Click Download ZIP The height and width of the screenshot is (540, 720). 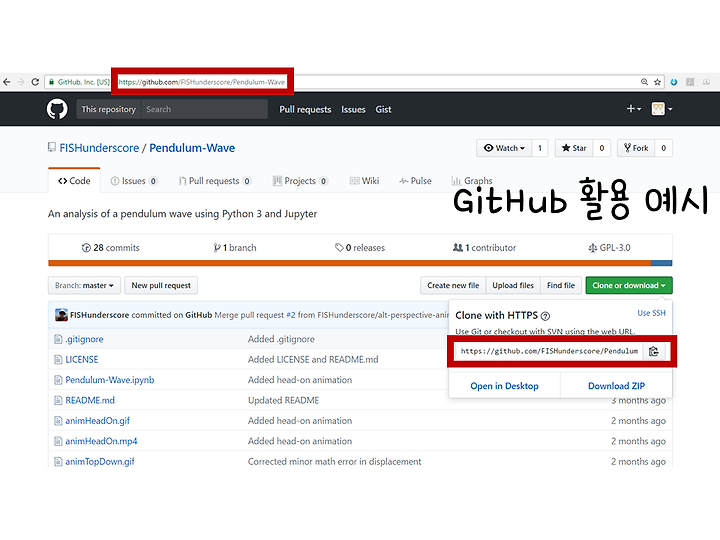[x=616, y=386]
